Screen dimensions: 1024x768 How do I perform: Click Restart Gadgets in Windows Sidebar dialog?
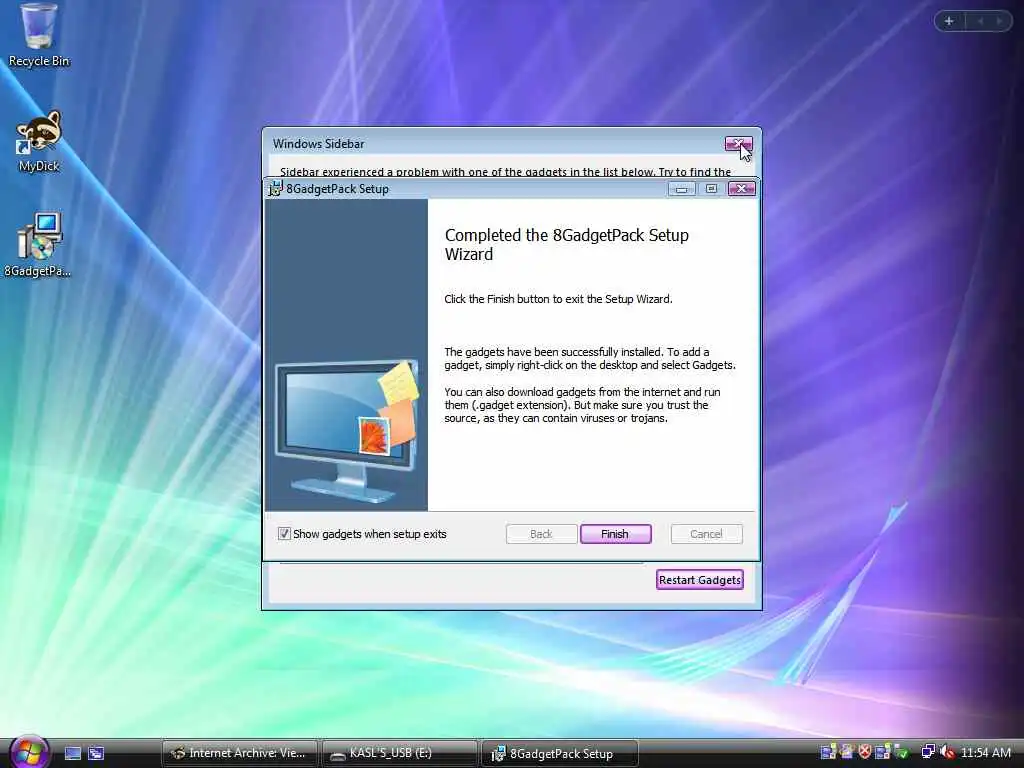pyautogui.click(x=699, y=580)
